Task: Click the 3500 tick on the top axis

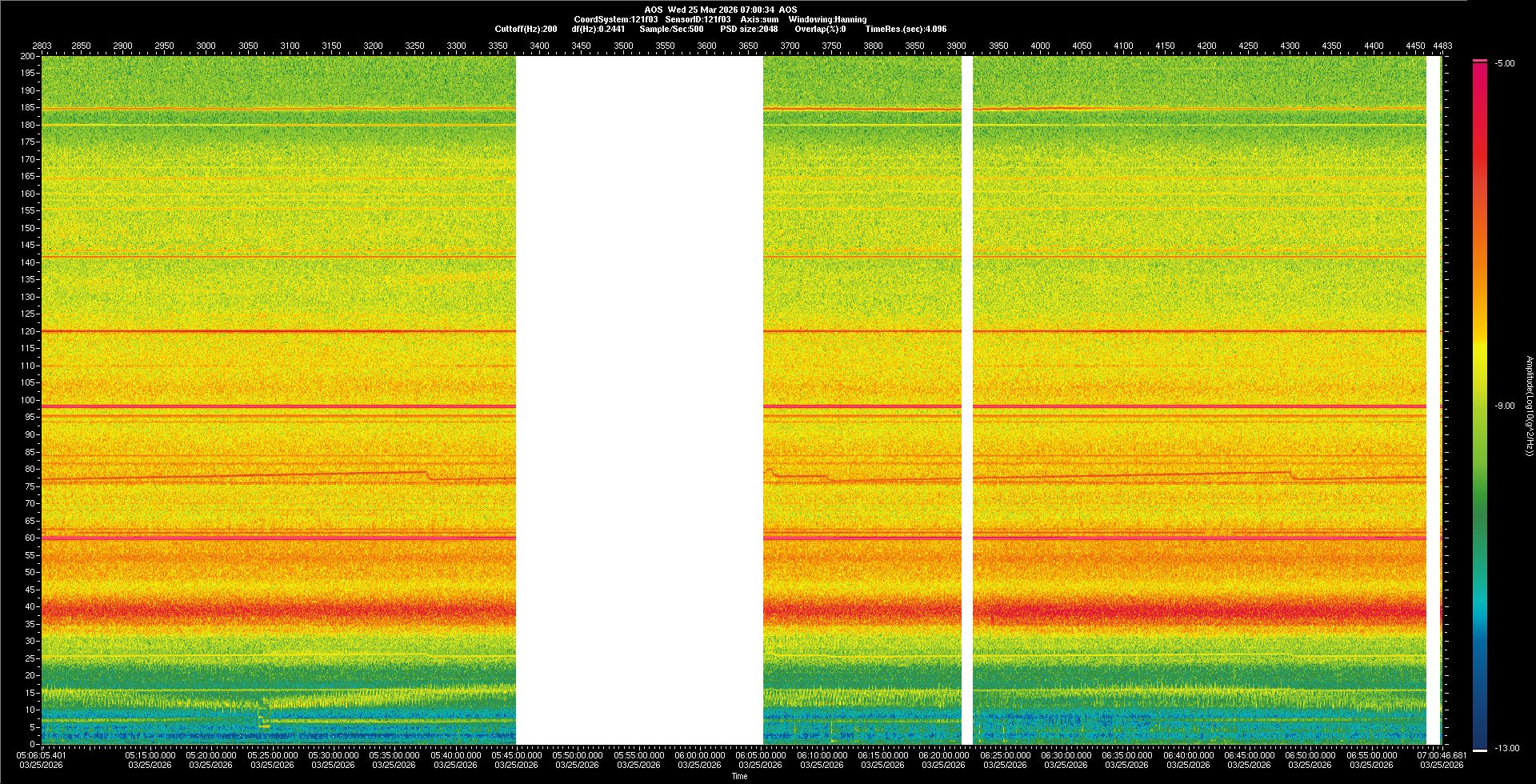Action: [x=623, y=46]
